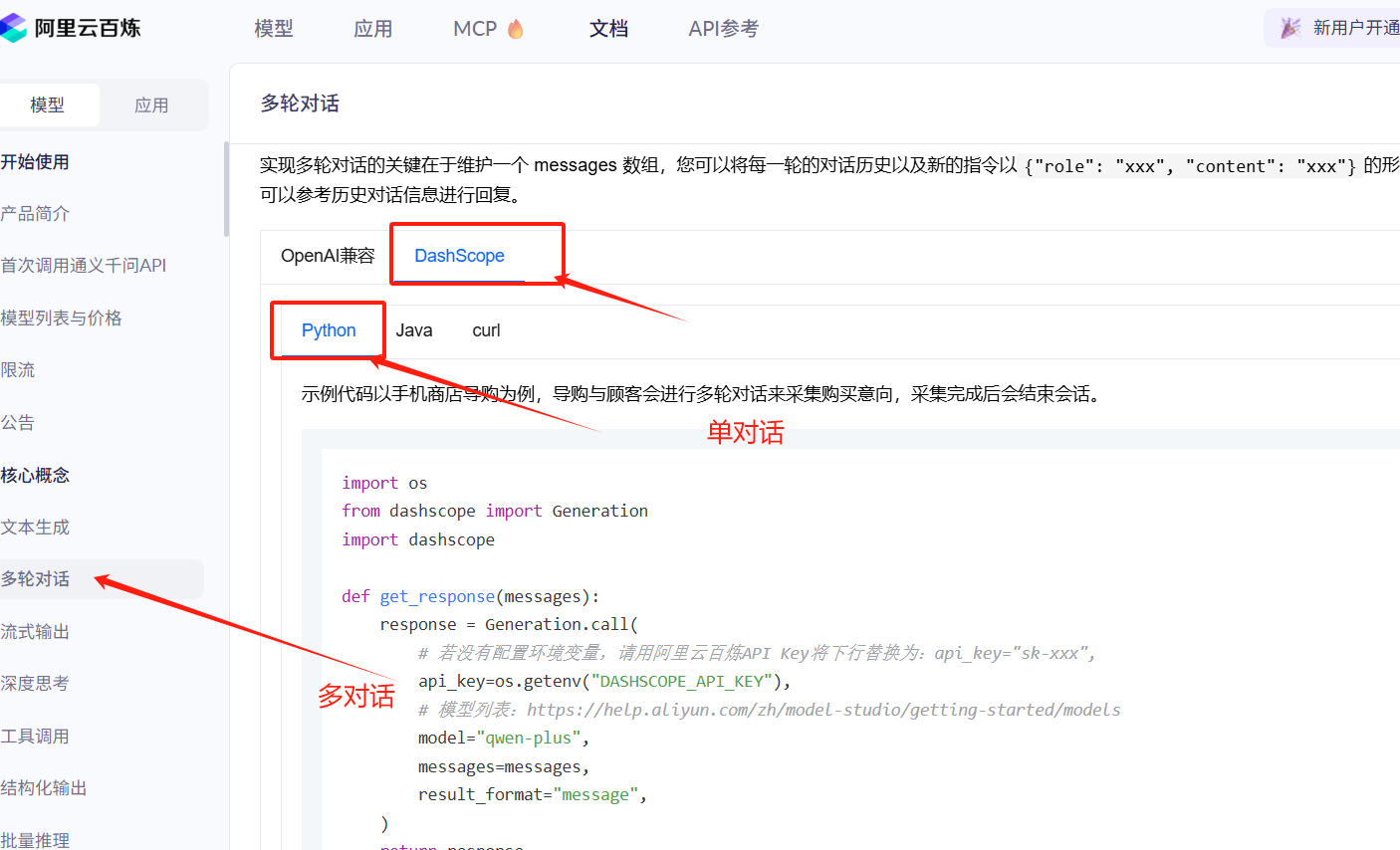The width and height of the screenshot is (1400, 850).
Task: Open 限流 in the sidebar
Action: [x=18, y=370]
